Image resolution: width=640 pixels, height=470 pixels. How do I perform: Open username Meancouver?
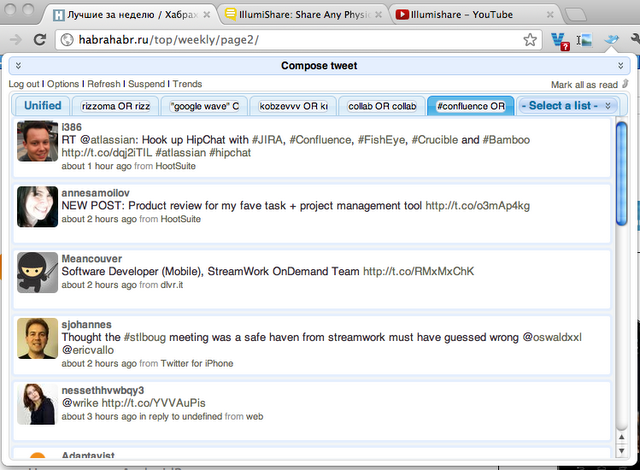pos(92,259)
